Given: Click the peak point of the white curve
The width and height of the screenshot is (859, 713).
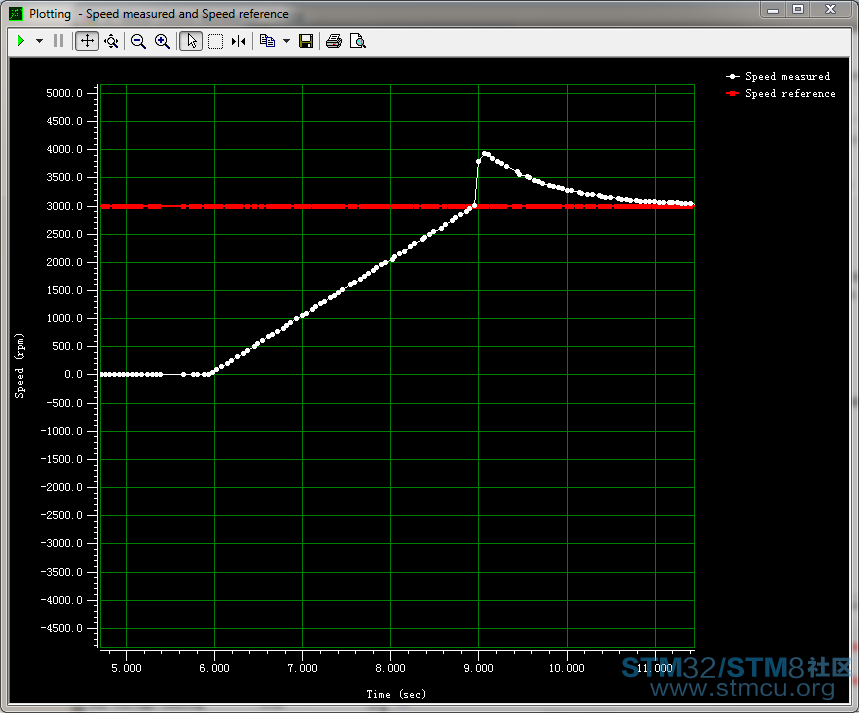Looking at the screenshot, I should click(x=485, y=154).
